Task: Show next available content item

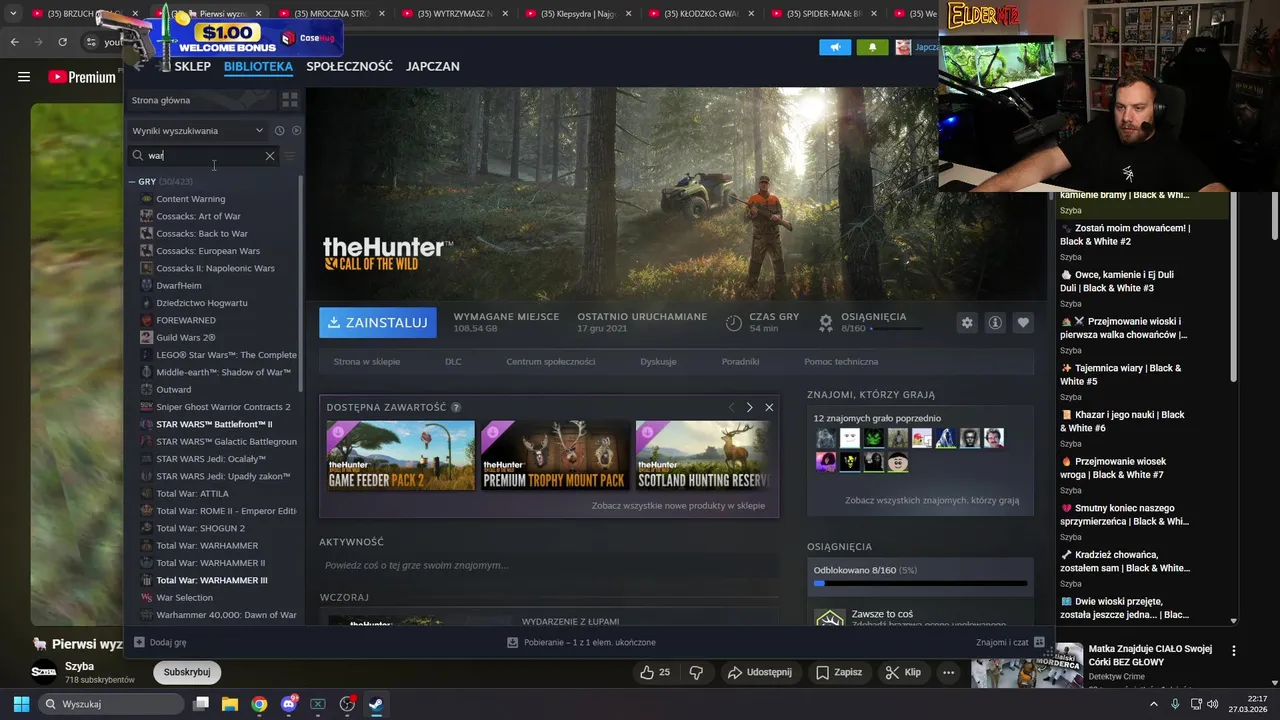Action: point(749,407)
